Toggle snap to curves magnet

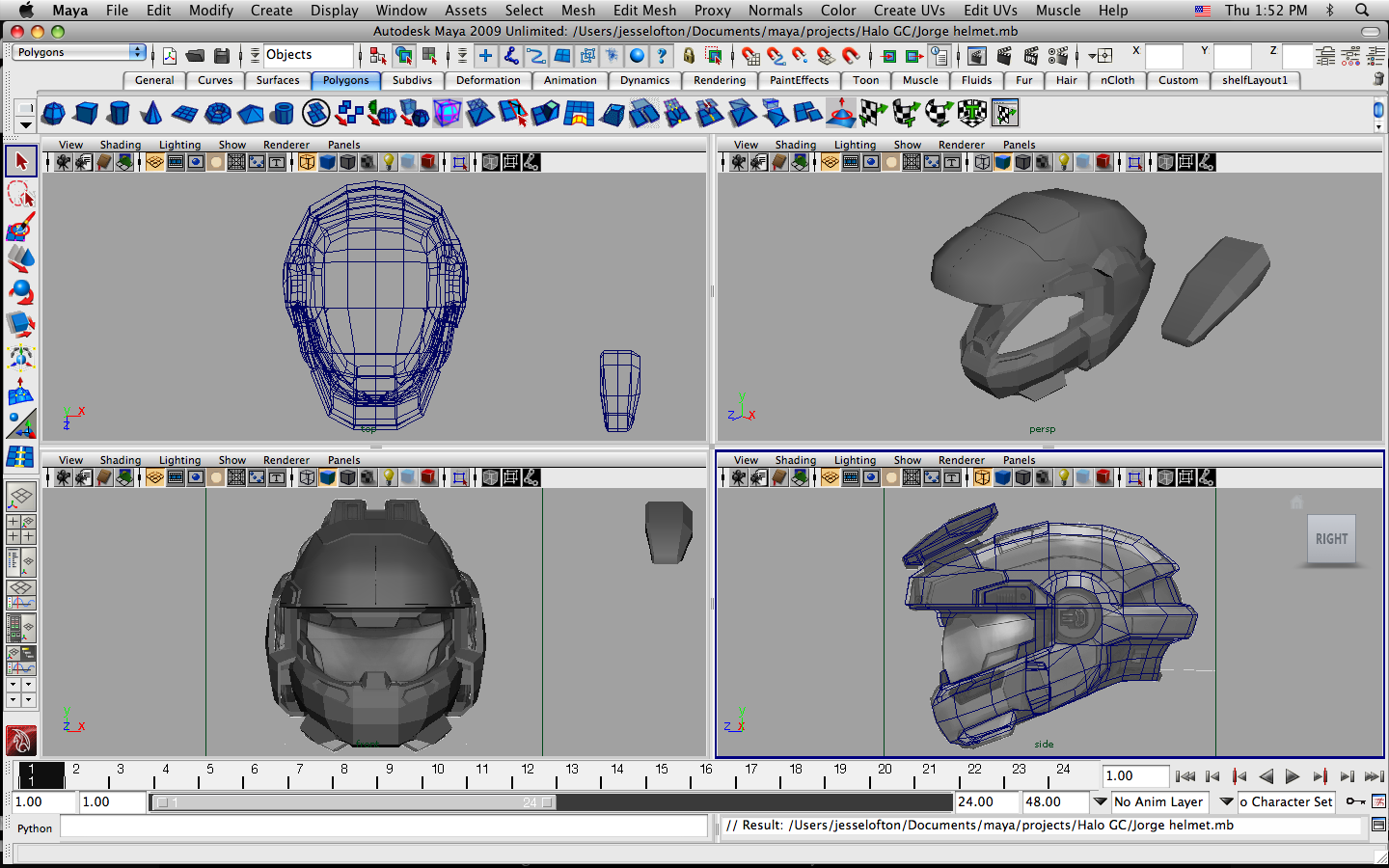[x=776, y=56]
